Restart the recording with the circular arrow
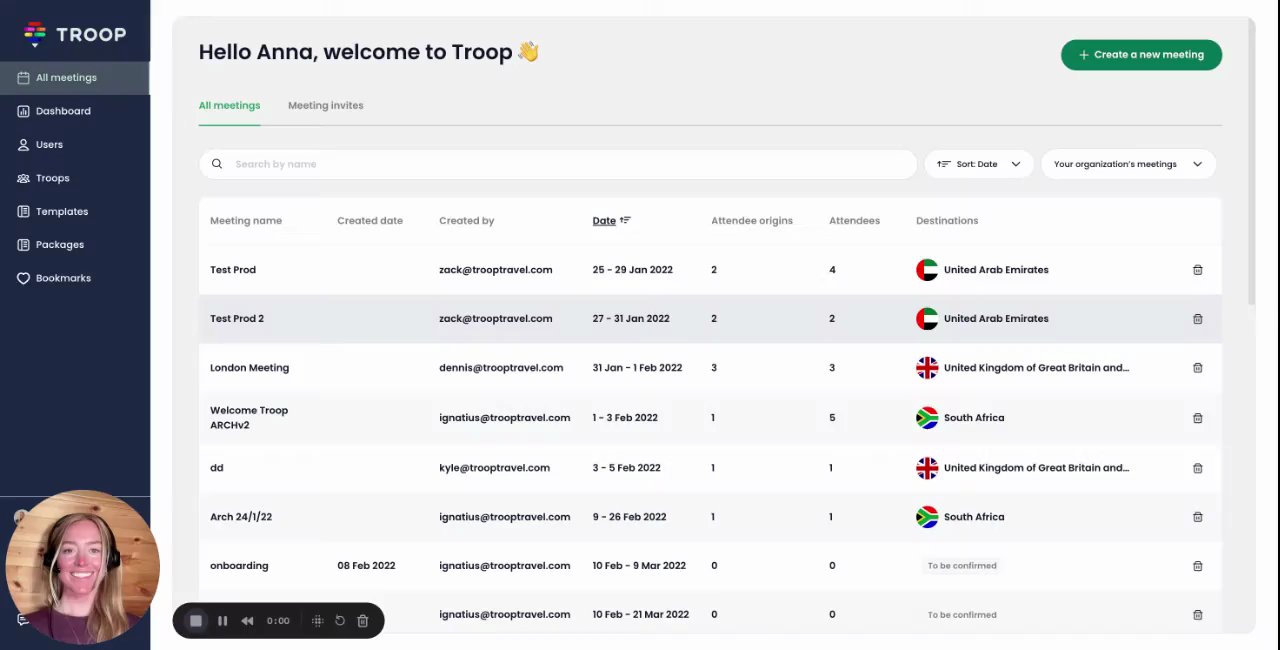The height and width of the screenshot is (650, 1280). tap(340, 621)
